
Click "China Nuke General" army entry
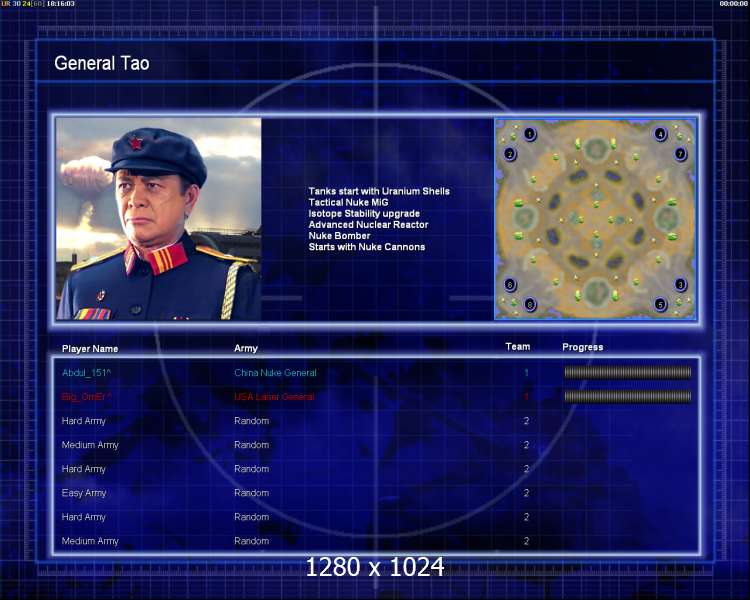pos(276,373)
